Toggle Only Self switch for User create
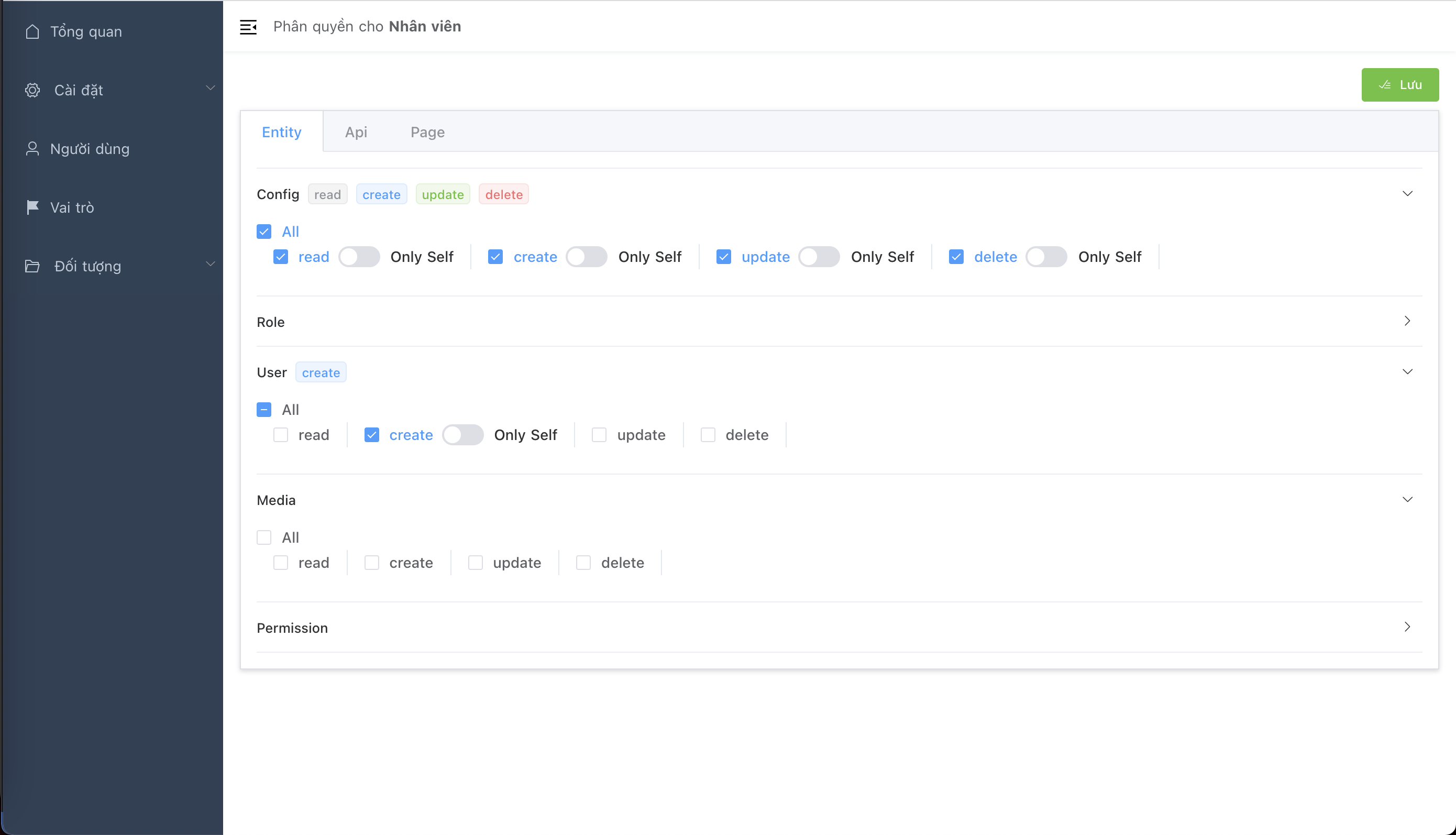Image resolution: width=1456 pixels, height=835 pixels. tap(462, 435)
